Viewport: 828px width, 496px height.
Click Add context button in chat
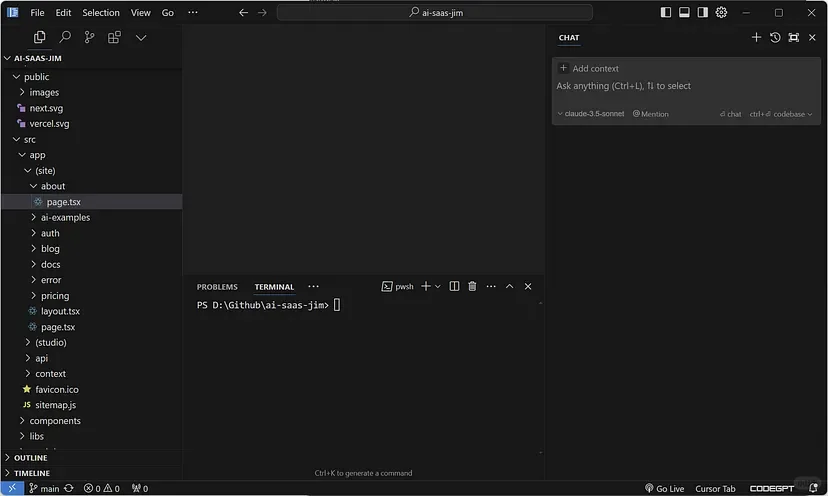589,68
